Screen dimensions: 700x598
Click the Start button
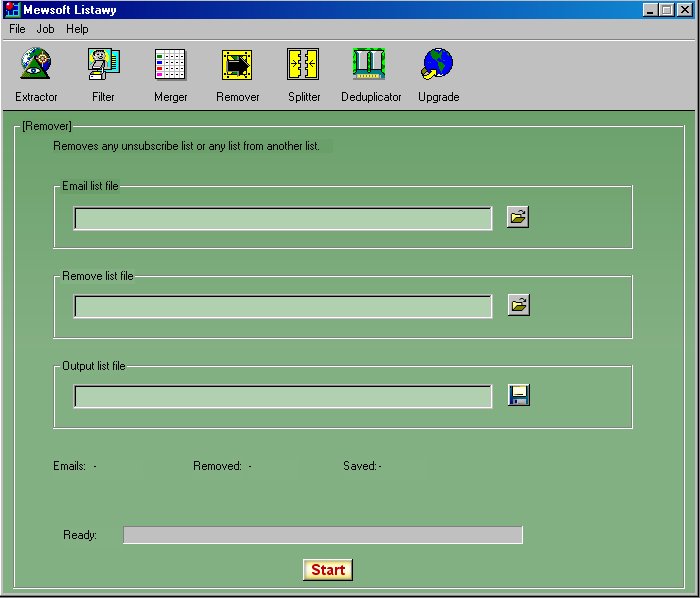[x=328, y=570]
